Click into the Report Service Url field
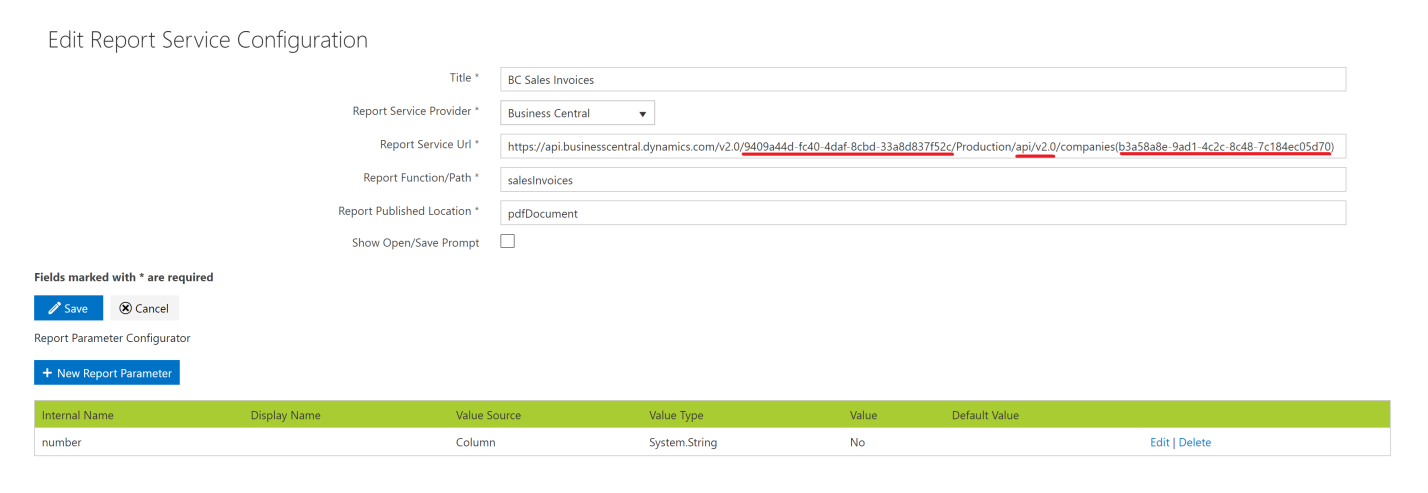Viewport: 1428px width, 493px height. point(922,147)
